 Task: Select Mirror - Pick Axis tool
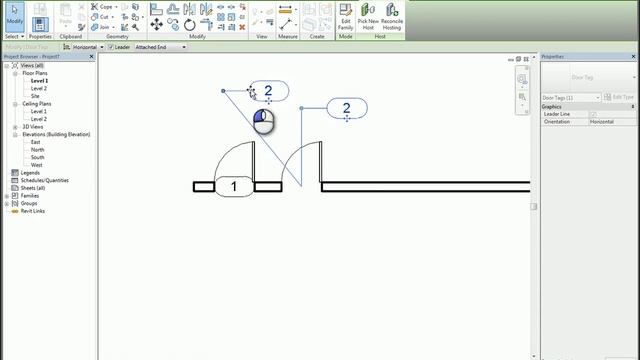189,9
